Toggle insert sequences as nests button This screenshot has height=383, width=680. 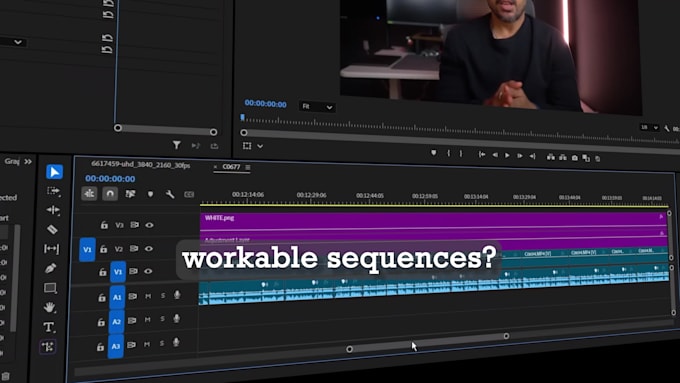[89, 193]
